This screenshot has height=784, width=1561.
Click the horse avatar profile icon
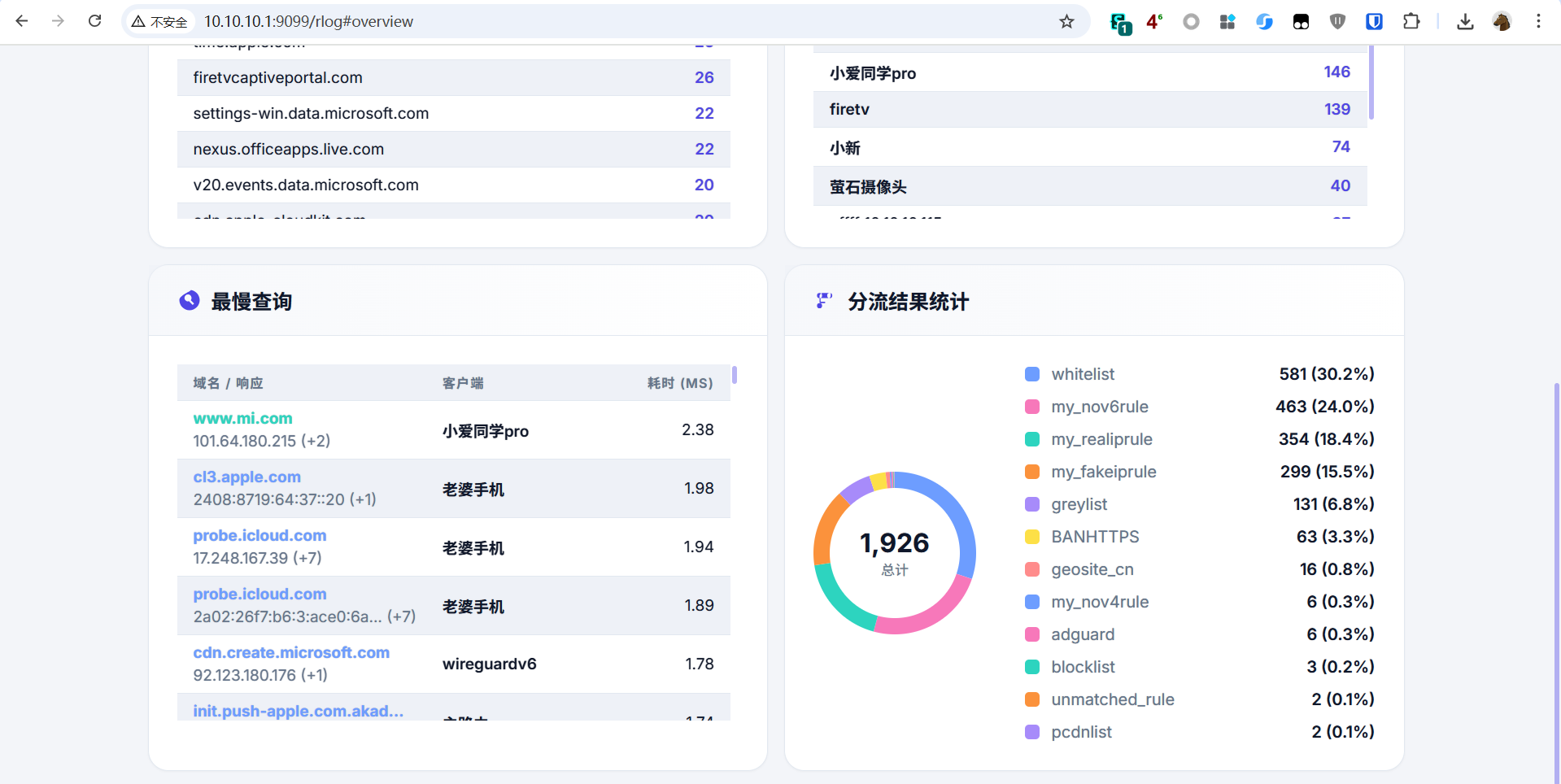pyautogui.click(x=1502, y=21)
